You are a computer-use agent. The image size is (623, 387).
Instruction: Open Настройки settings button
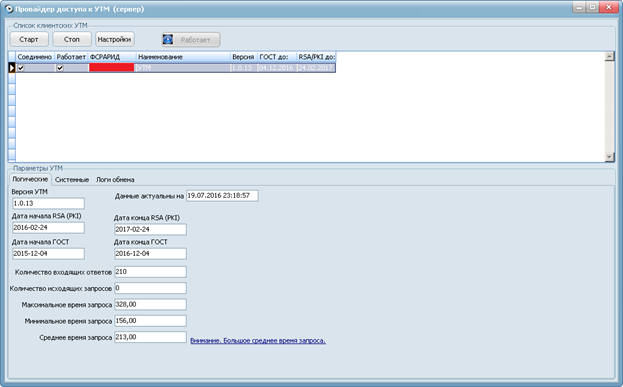click(114, 39)
